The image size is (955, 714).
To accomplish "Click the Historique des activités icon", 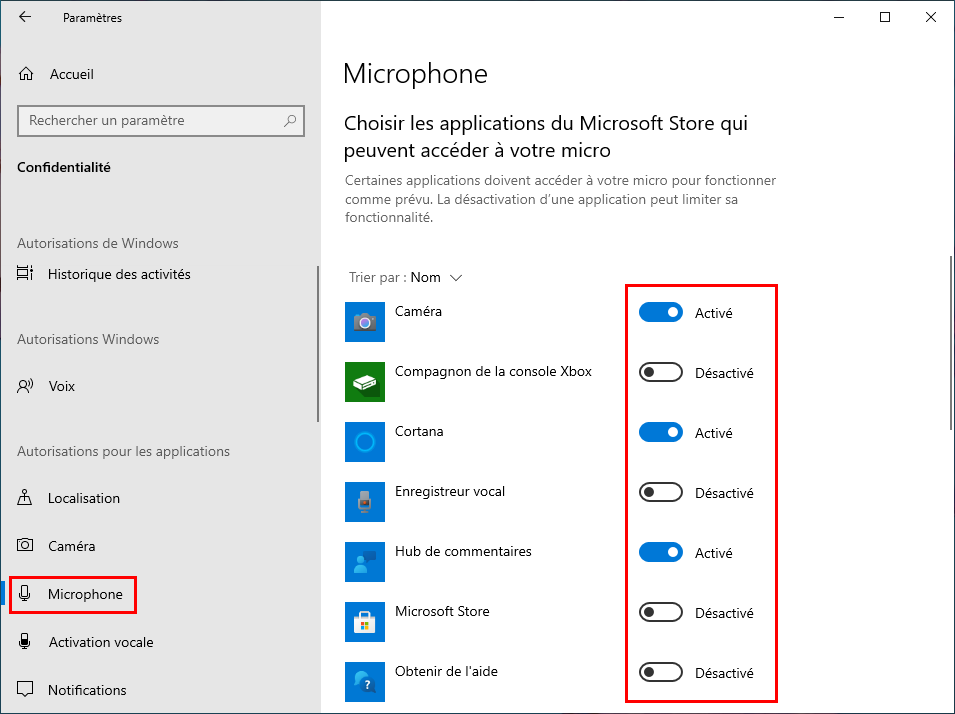I will pos(25,274).
